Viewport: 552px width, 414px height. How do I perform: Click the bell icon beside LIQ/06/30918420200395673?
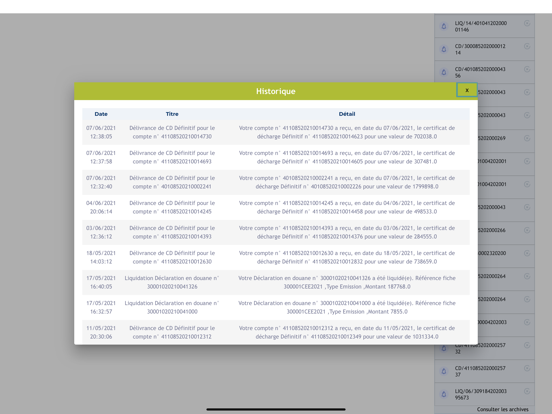[x=444, y=394]
